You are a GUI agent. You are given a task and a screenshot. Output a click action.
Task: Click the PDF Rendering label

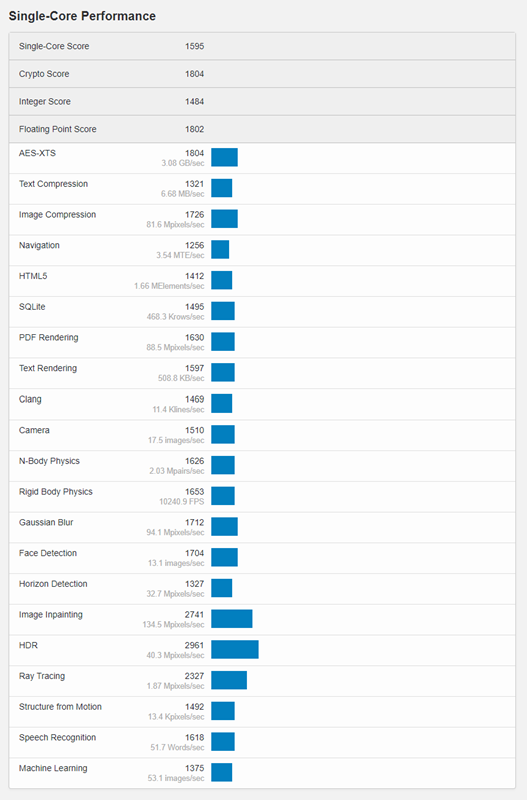[x=48, y=337]
